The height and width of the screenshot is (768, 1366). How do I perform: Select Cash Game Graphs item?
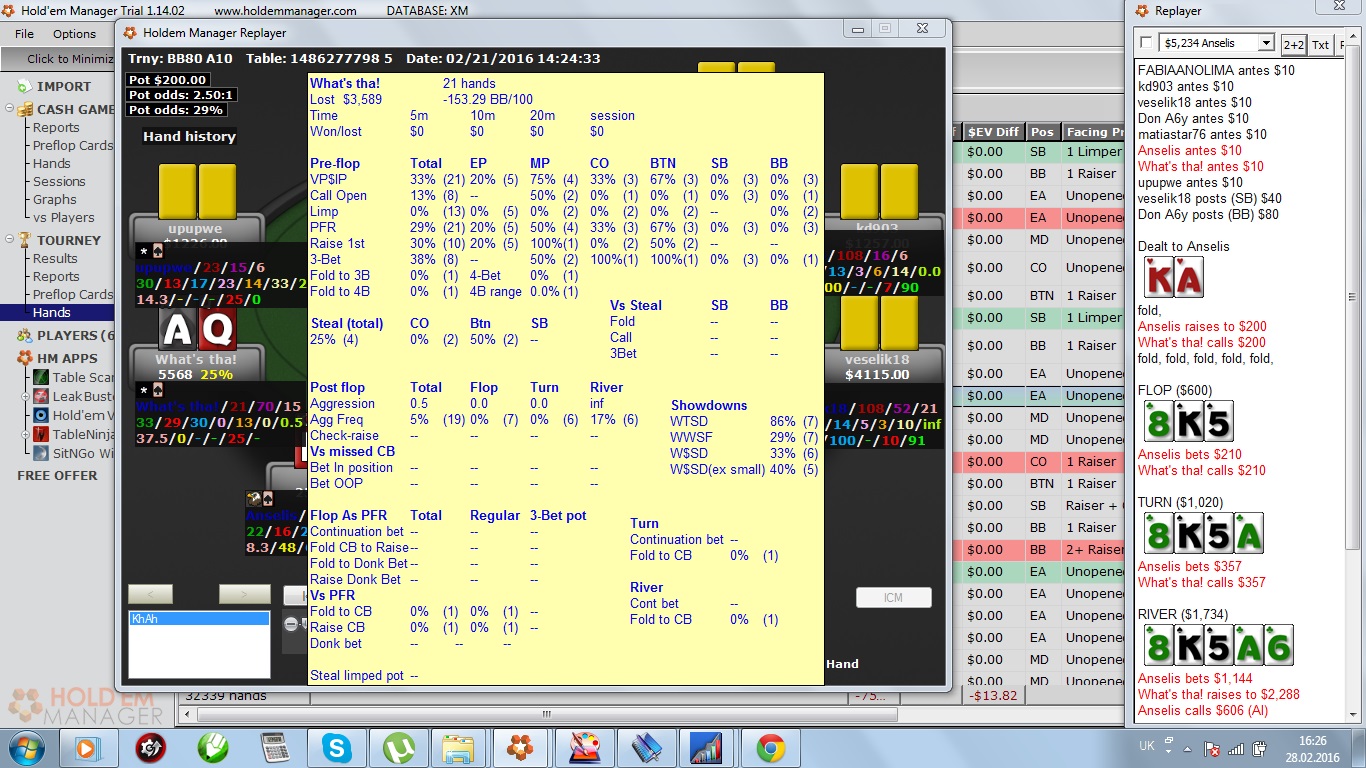click(55, 199)
